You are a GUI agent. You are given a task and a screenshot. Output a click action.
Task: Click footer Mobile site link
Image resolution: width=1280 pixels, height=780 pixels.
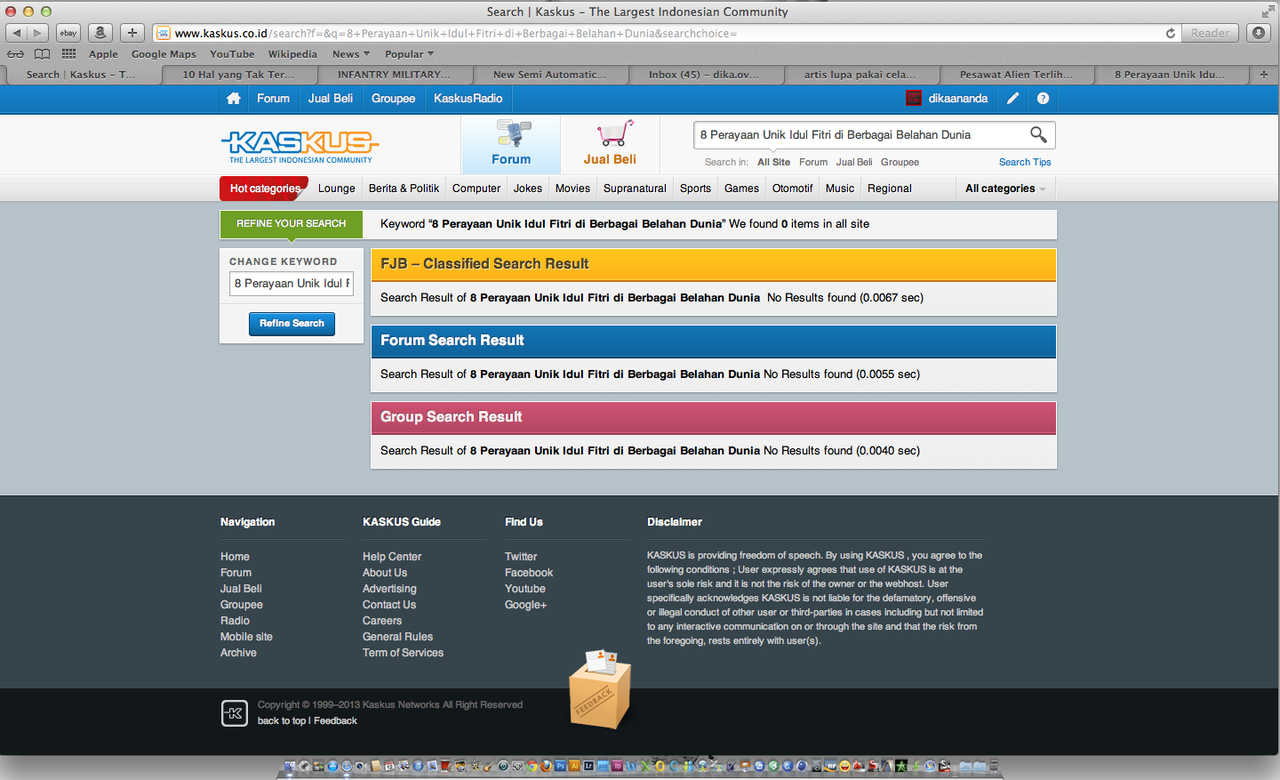coord(247,637)
